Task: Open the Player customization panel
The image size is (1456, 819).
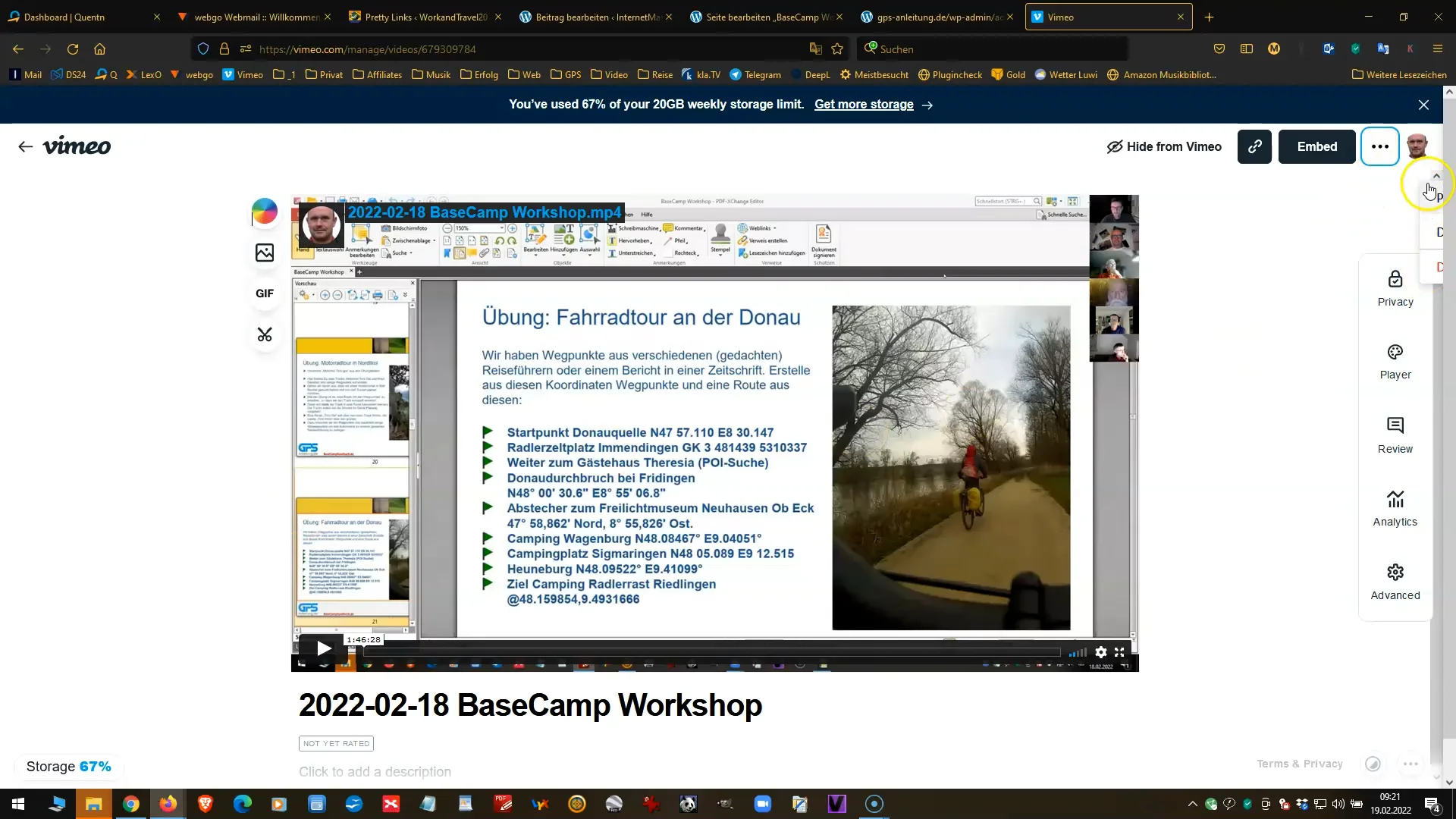Action: [1395, 362]
